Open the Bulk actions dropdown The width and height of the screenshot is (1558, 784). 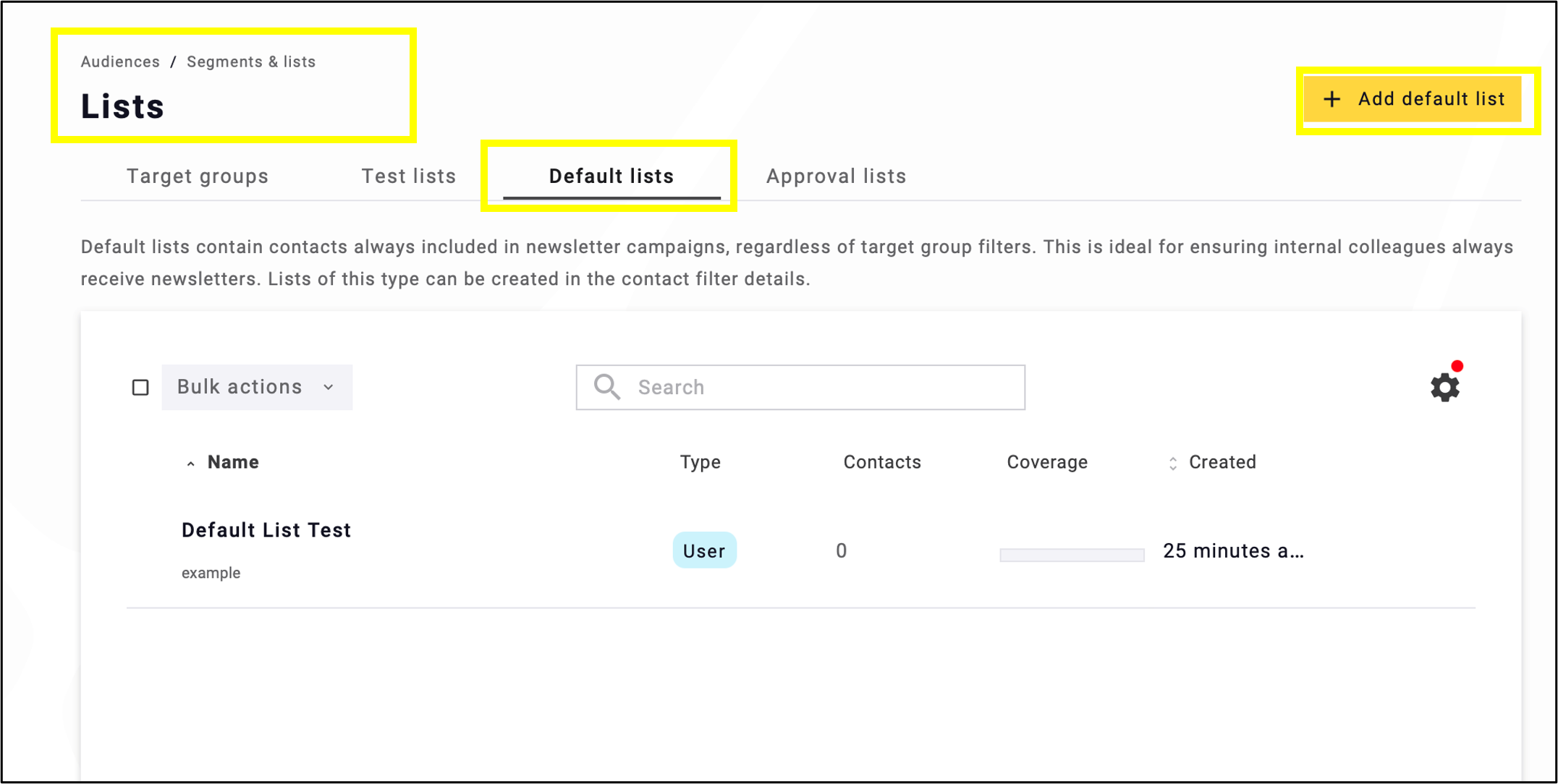(257, 387)
